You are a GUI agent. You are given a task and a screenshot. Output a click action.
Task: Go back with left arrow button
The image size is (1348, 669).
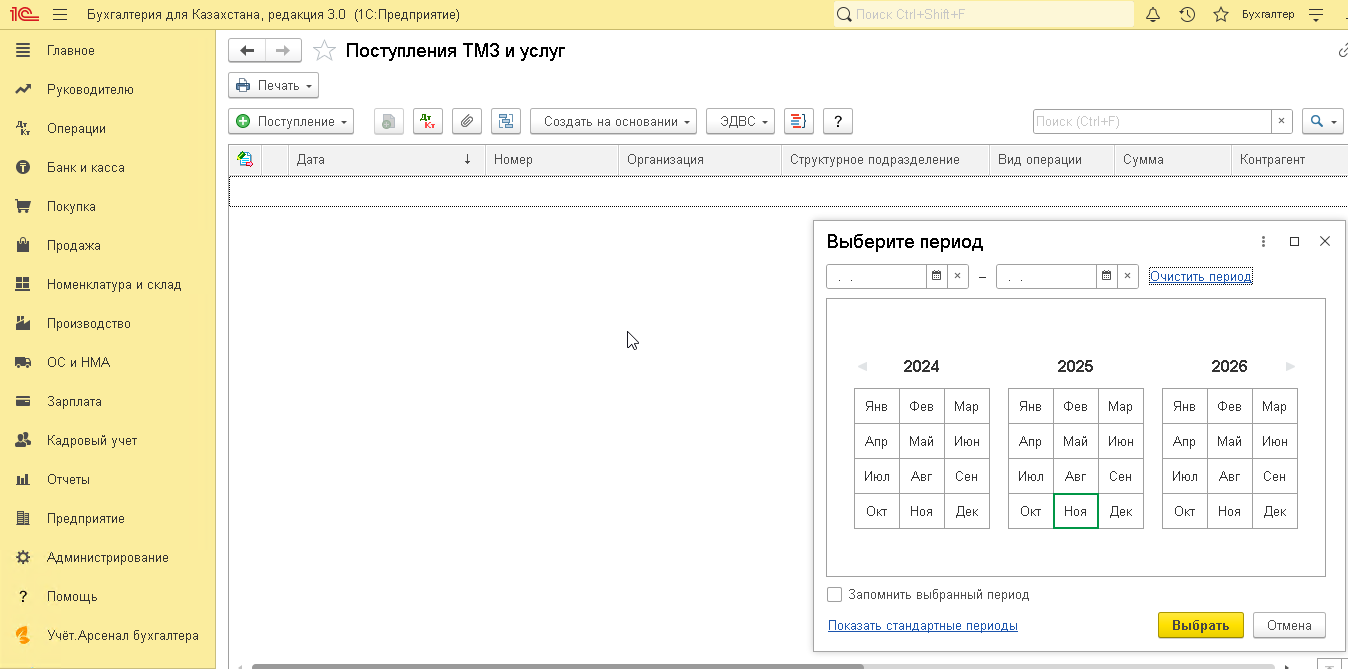pyautogui.click(x=247, y=51)
